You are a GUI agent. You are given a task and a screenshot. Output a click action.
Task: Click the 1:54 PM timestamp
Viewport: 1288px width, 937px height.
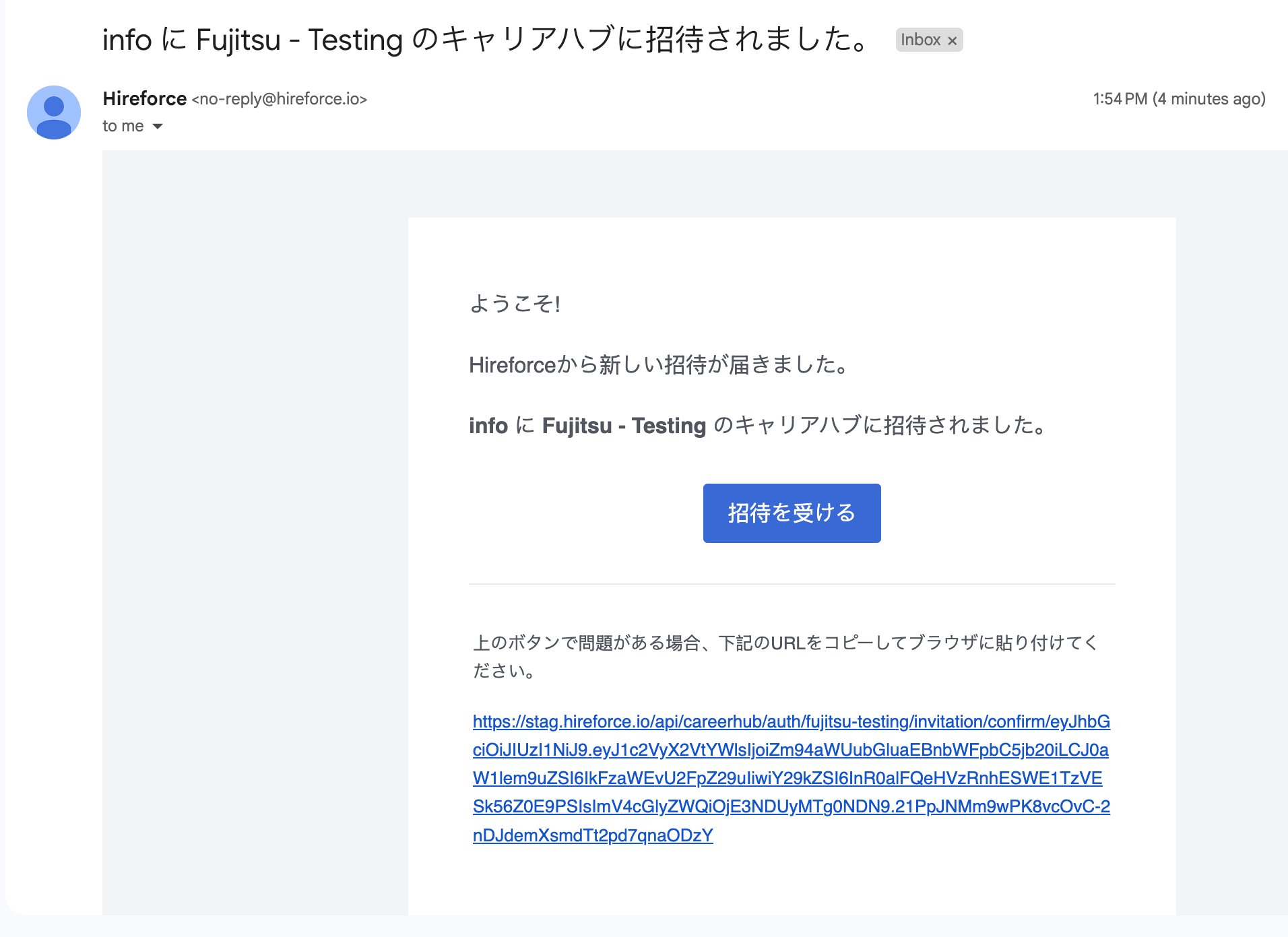[1120, 99]
